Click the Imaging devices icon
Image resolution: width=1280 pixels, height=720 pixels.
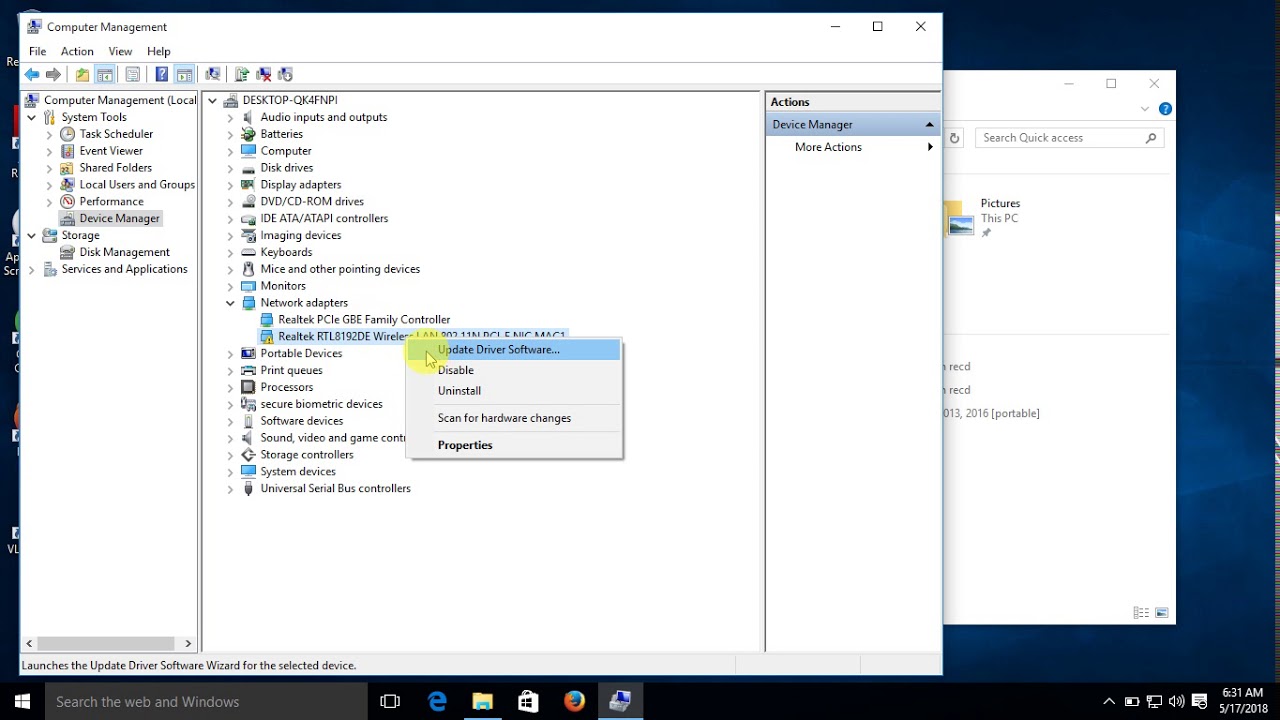248,235
